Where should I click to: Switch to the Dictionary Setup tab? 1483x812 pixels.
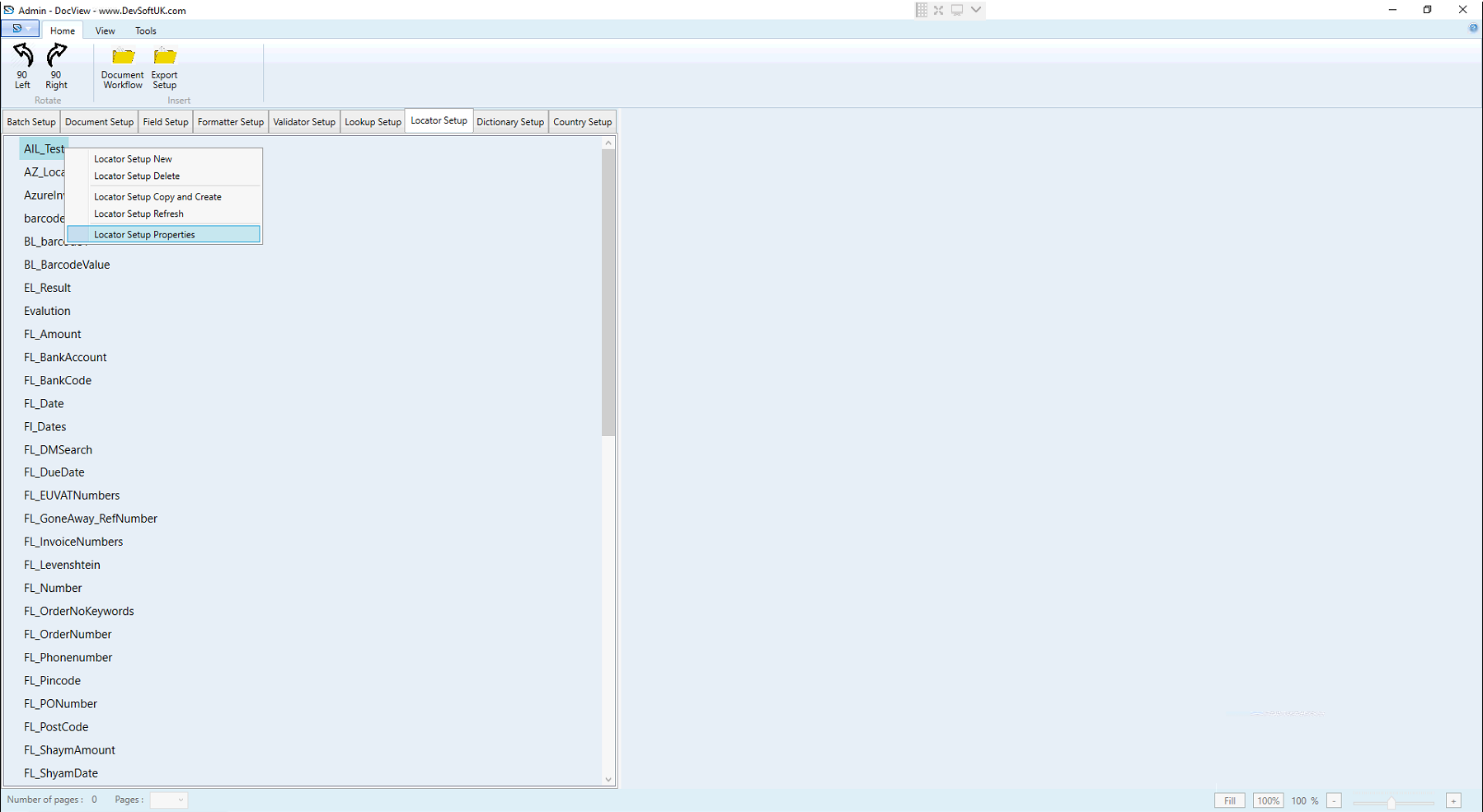(509, 121)
